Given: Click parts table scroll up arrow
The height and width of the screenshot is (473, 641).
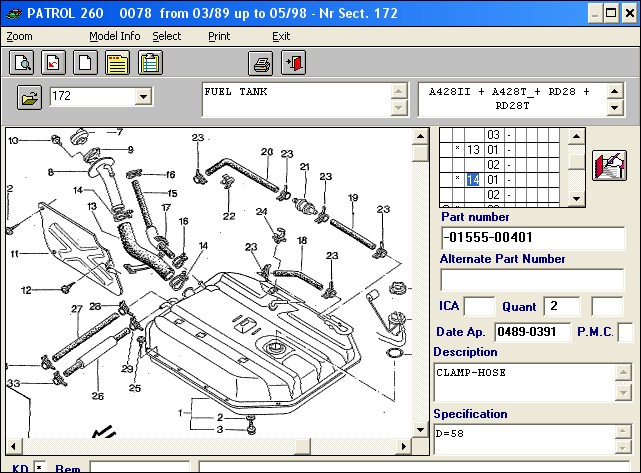Looking at the screenshot, I should 576,136.
